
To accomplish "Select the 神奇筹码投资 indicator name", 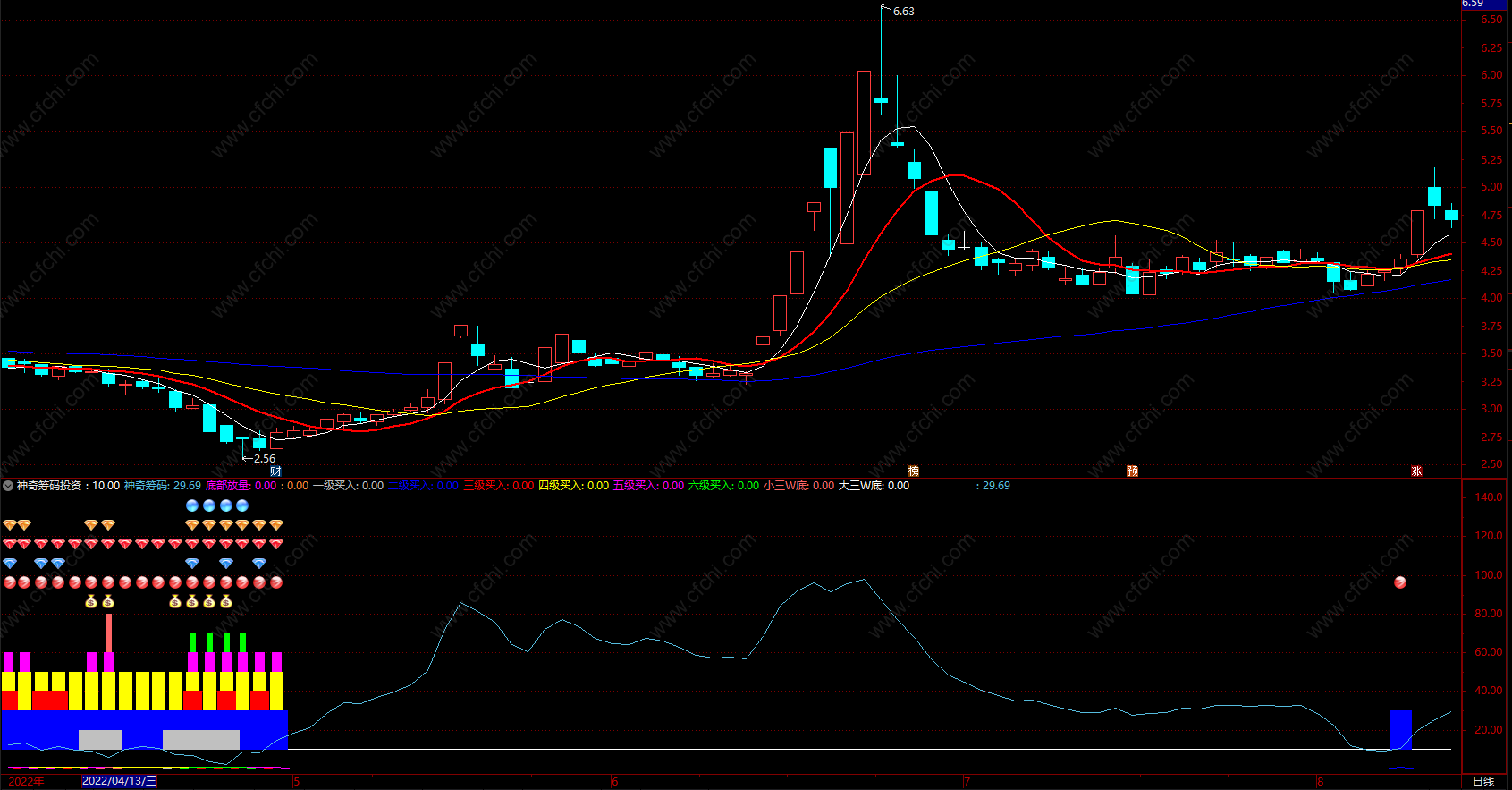I will click(x=49, y=486).
